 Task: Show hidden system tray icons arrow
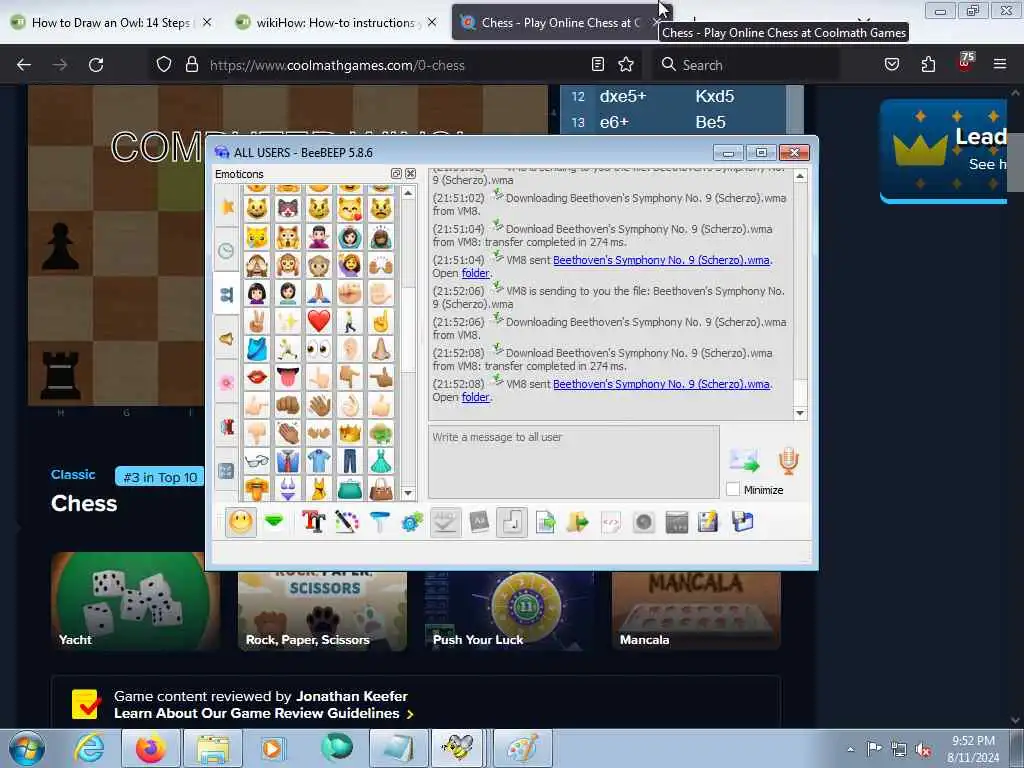click(850, 749)
